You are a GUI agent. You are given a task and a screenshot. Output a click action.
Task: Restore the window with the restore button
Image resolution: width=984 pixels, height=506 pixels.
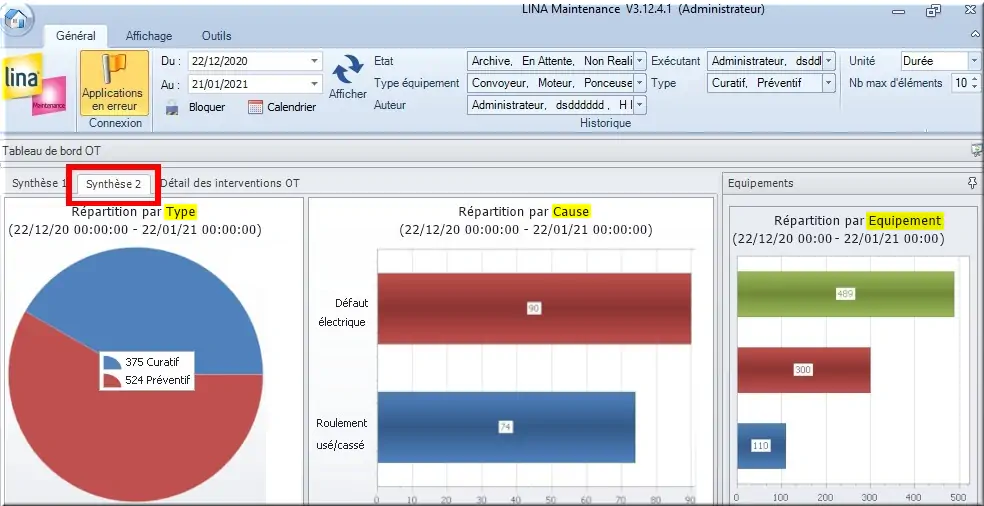tap(933, 11)
